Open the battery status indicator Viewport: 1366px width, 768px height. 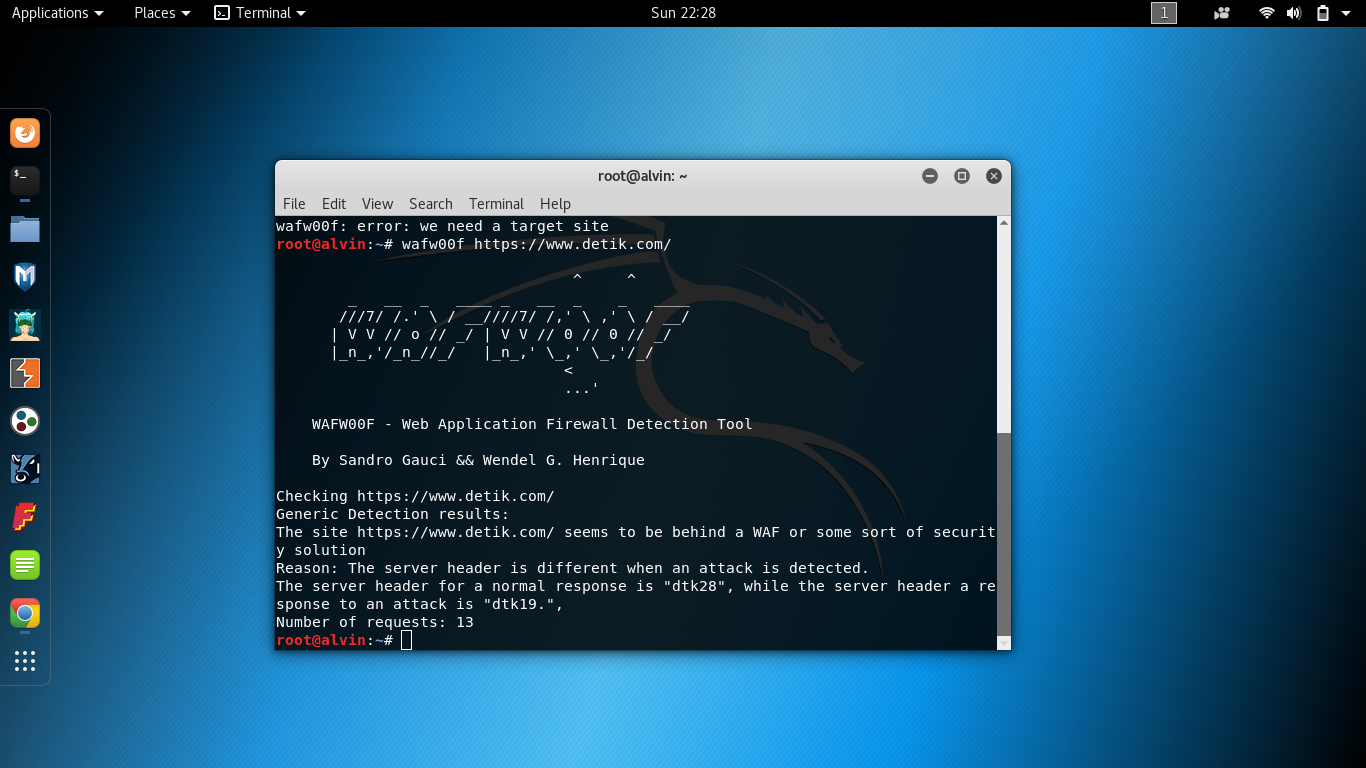[1323, 13]
